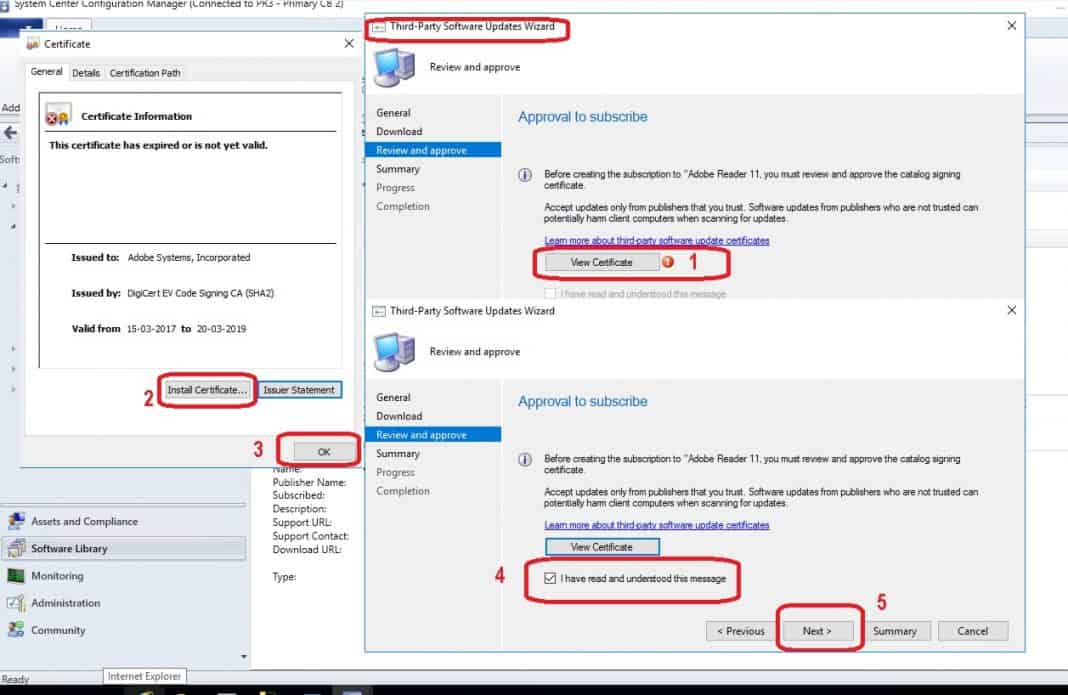
Task: Close the Certificate dialog
Action: tap(349, 44)
